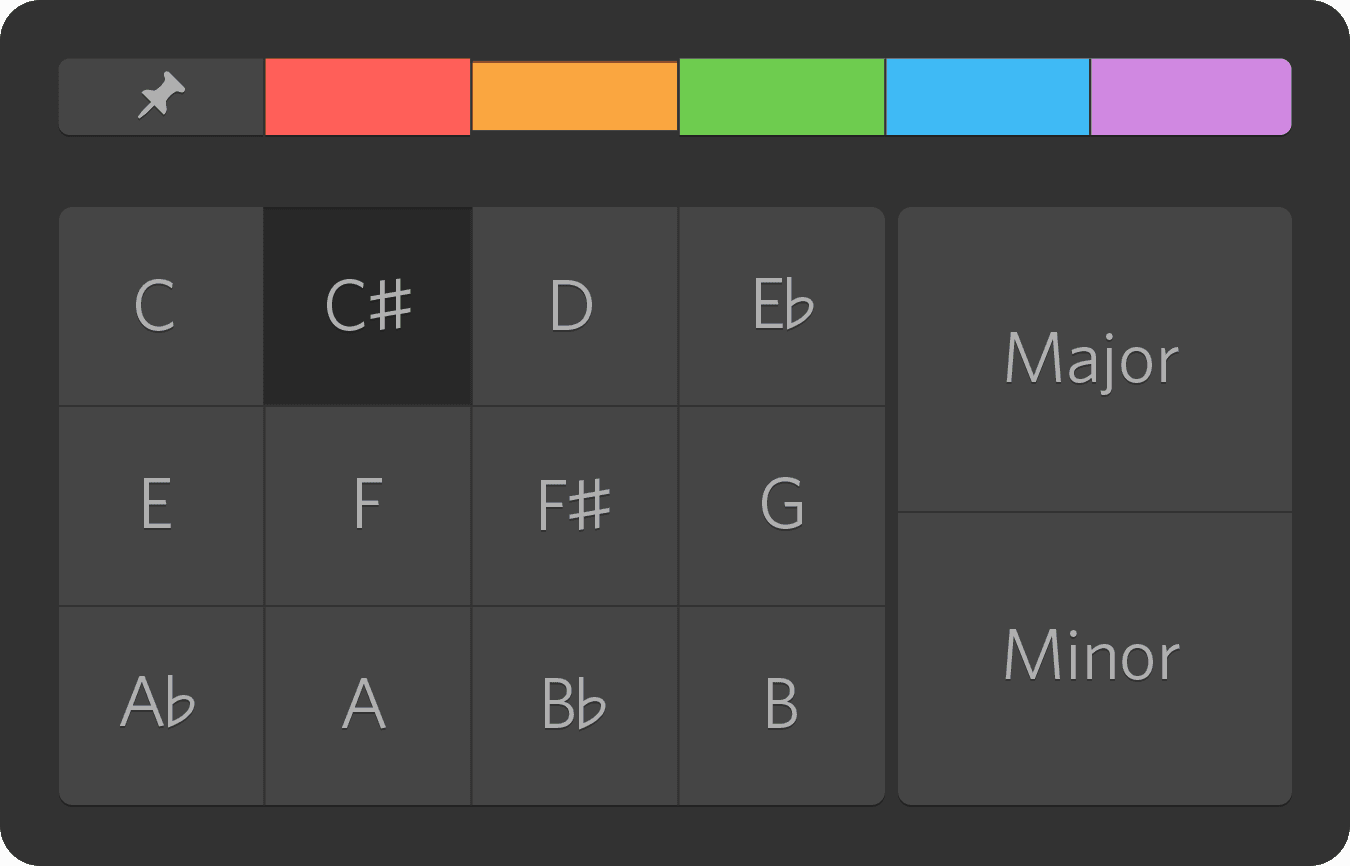Select the B♭ key button
The height and width of the screenshot is (866, 1350).
tap(574, 704)
